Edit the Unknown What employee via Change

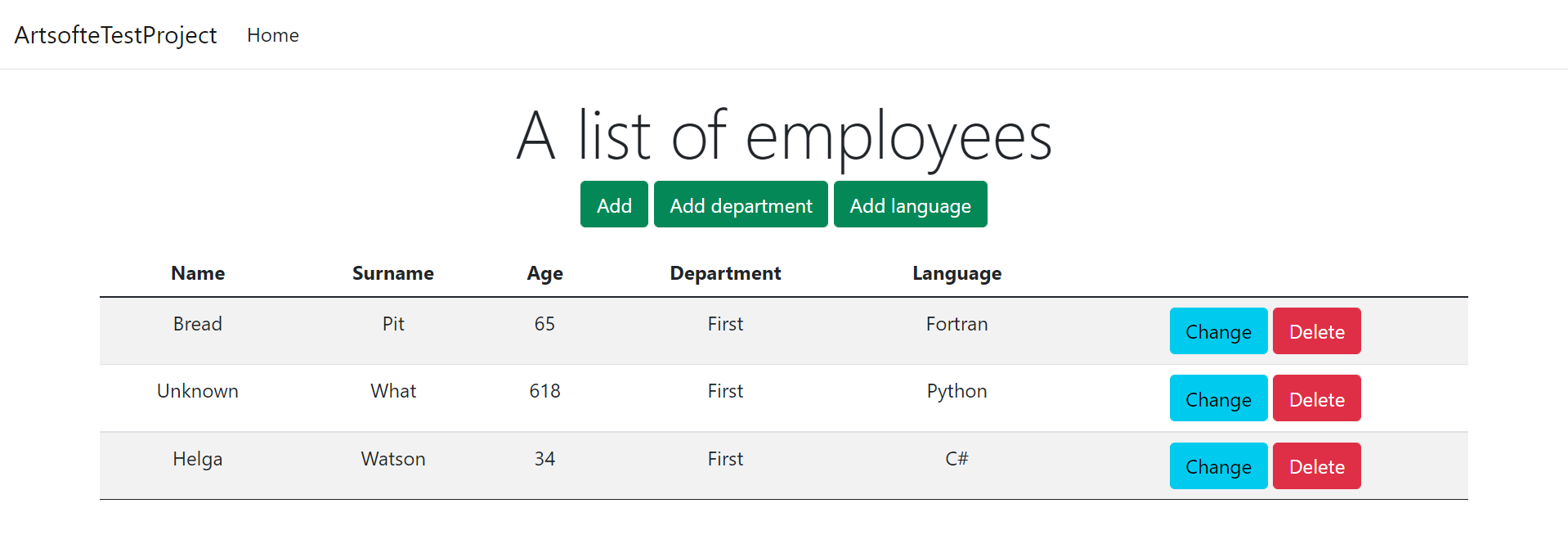(x=1218, y=398)
